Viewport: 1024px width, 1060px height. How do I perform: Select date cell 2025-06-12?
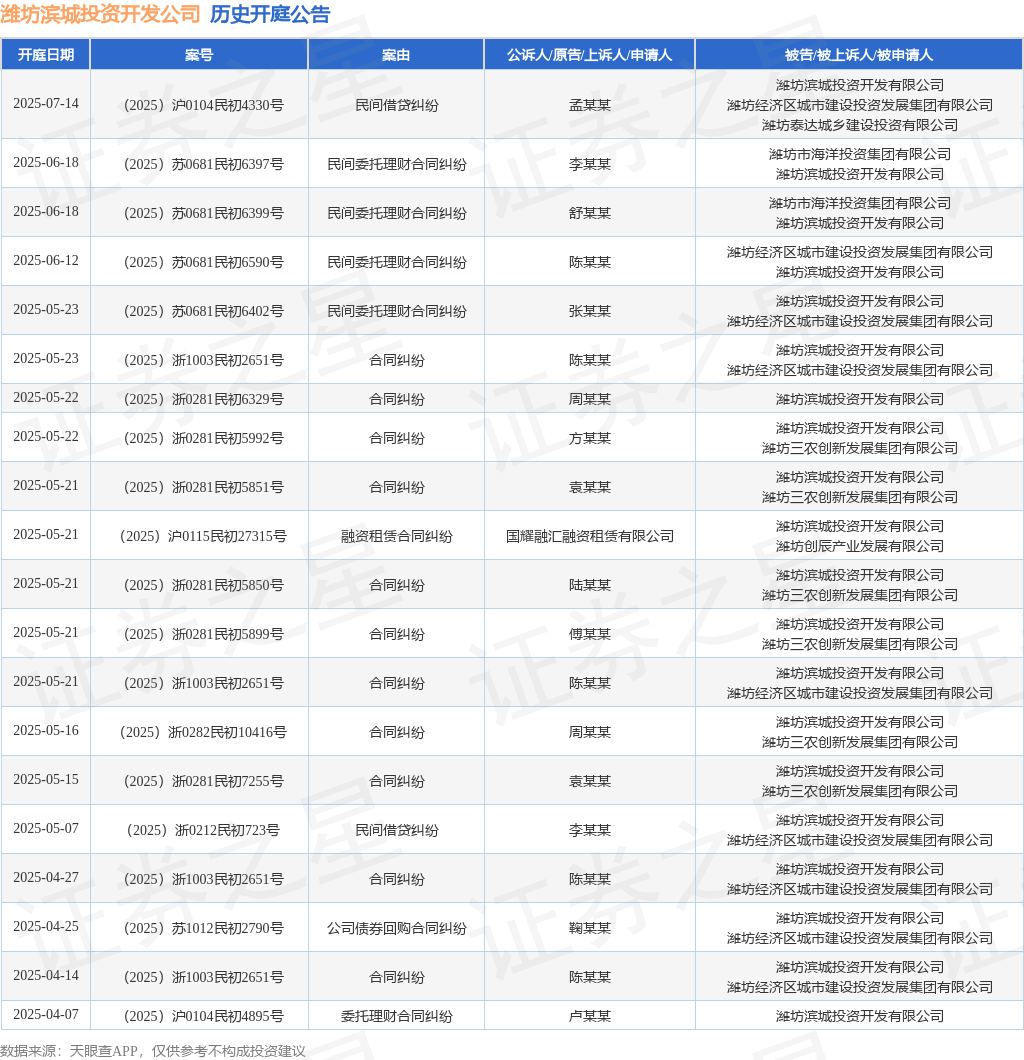pos(46,260)
